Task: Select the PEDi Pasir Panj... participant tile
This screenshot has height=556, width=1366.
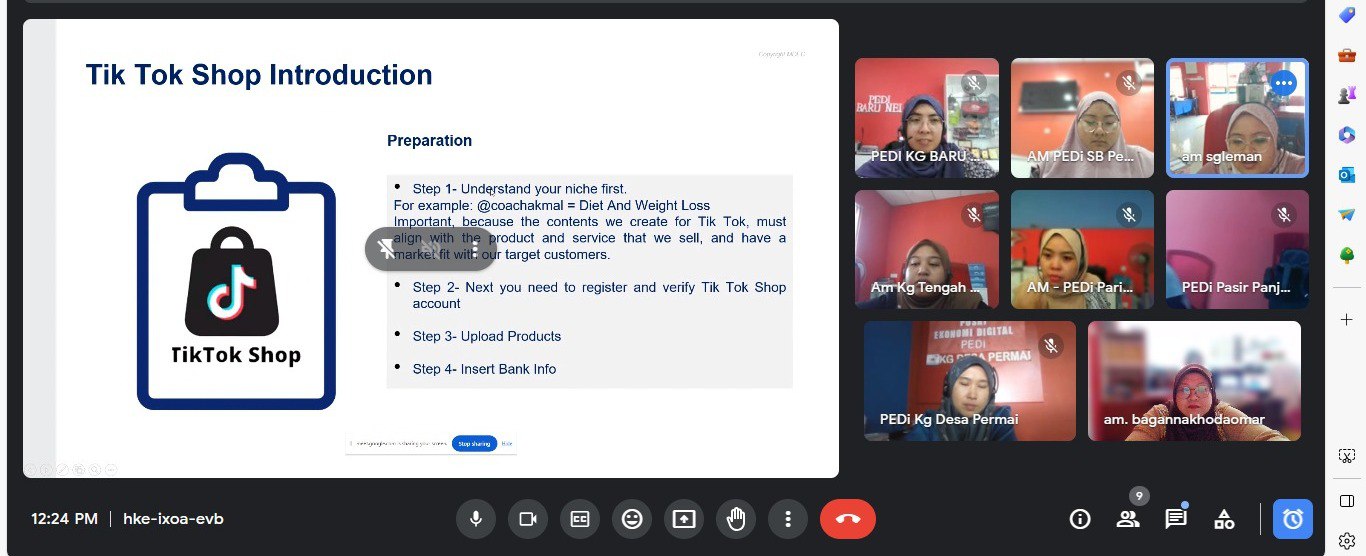Action: coord(1237,249)
